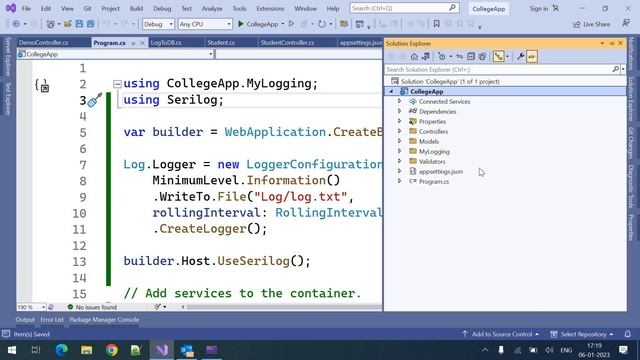Image resolution: width=640 pixels, height=360 pixels.
Task: Click the Search Solution Explorer input field
Action: (498, 69)
